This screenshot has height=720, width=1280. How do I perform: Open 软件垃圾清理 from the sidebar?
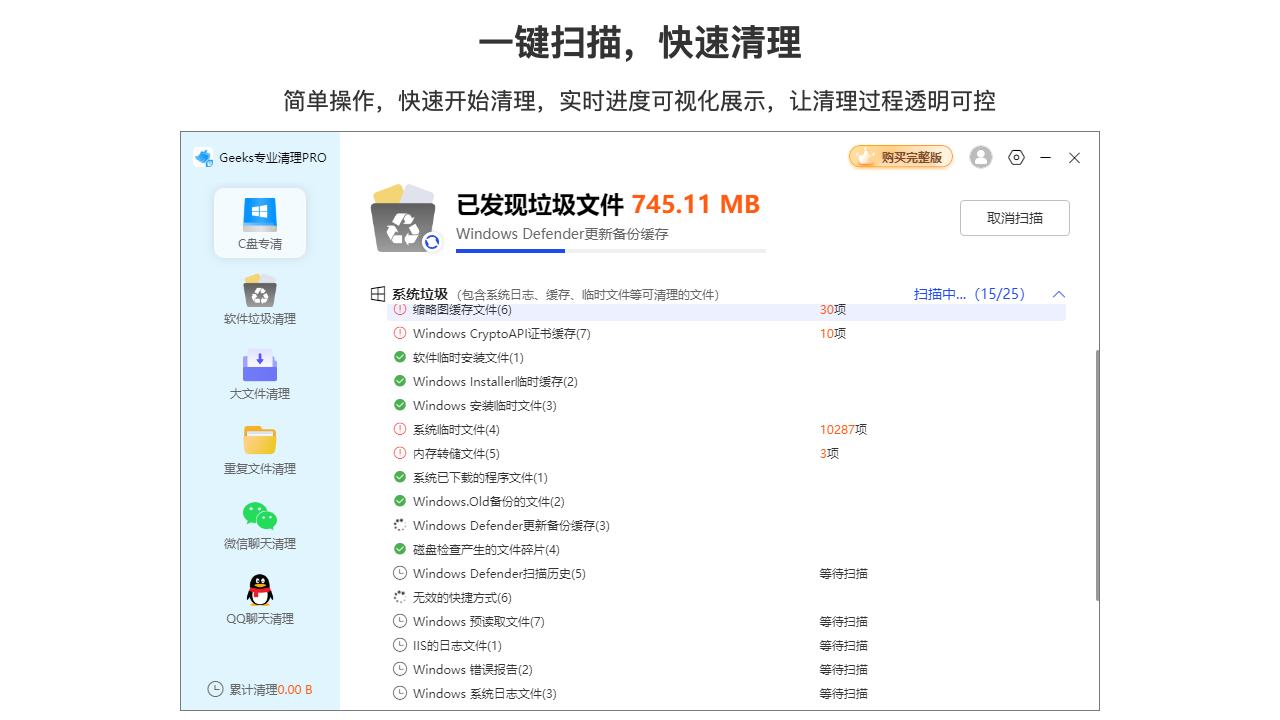click(x=259, y=299)
